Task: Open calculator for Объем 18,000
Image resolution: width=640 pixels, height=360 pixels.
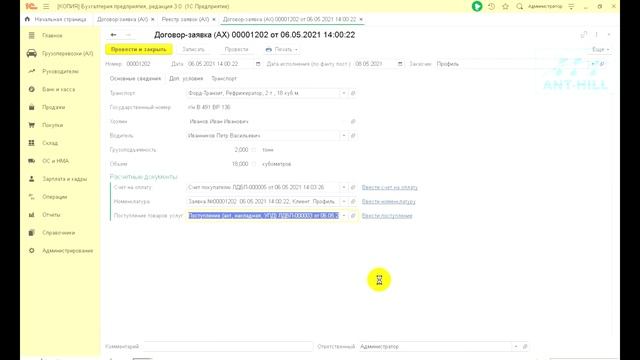Action: click(x=253, y=164)
